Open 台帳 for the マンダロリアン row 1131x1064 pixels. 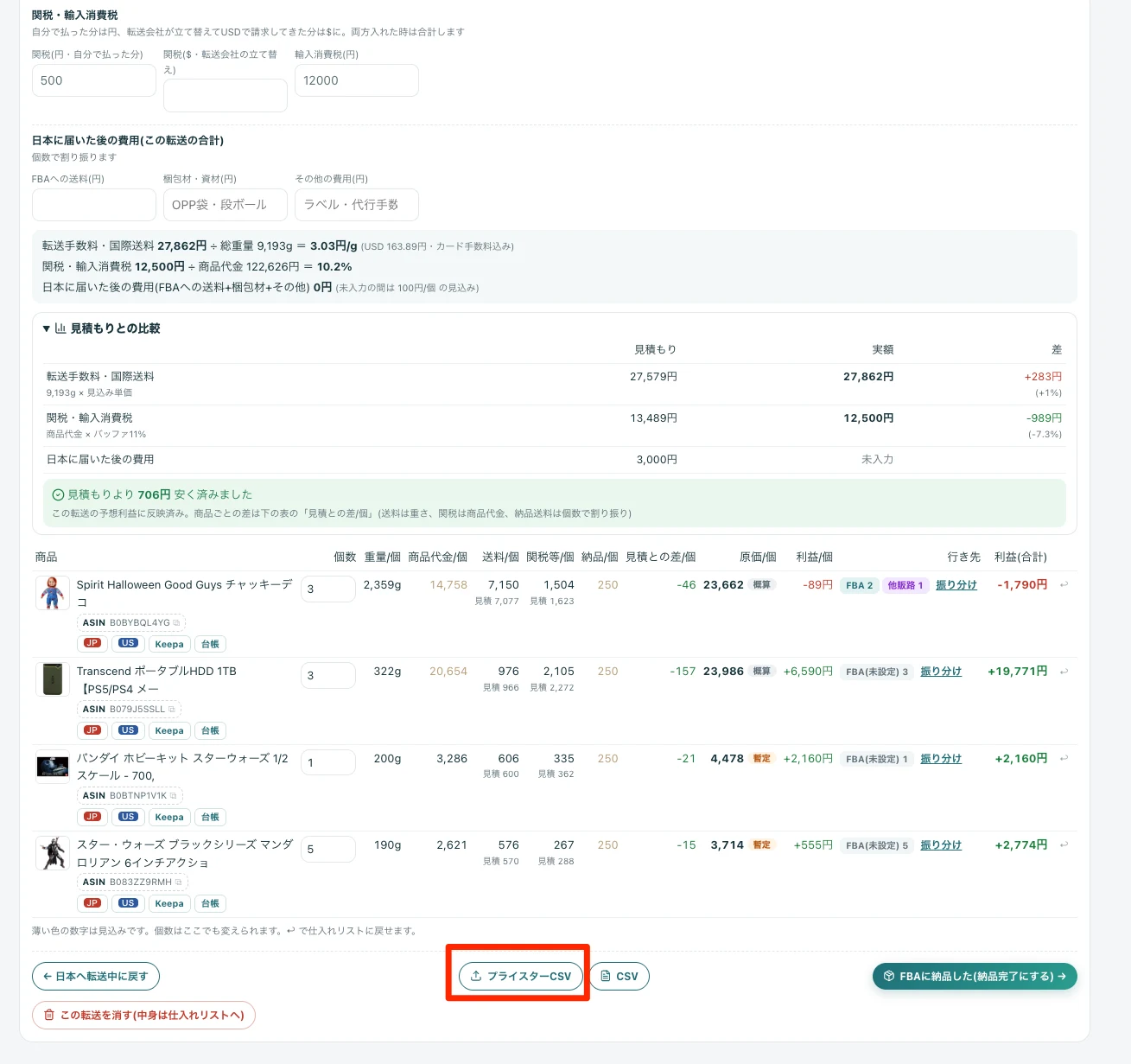pyautogui.click(x=210, y=903)
